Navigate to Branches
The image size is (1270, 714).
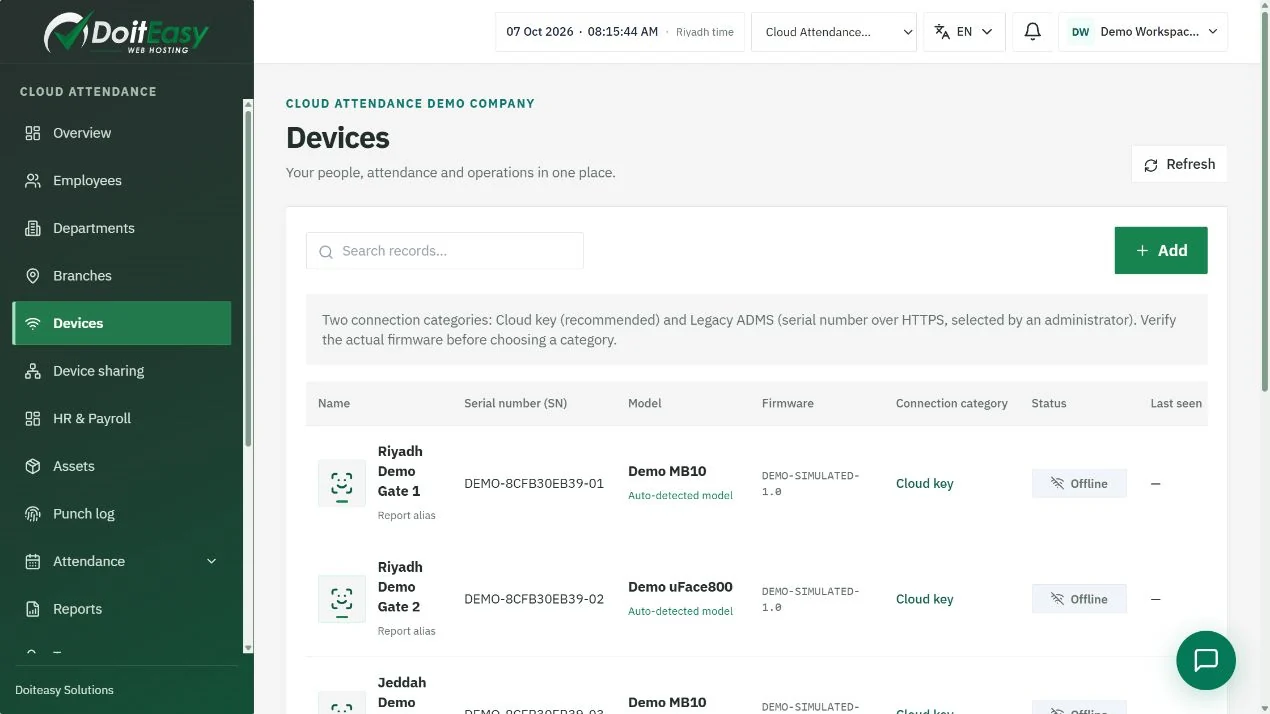point(122,276)
